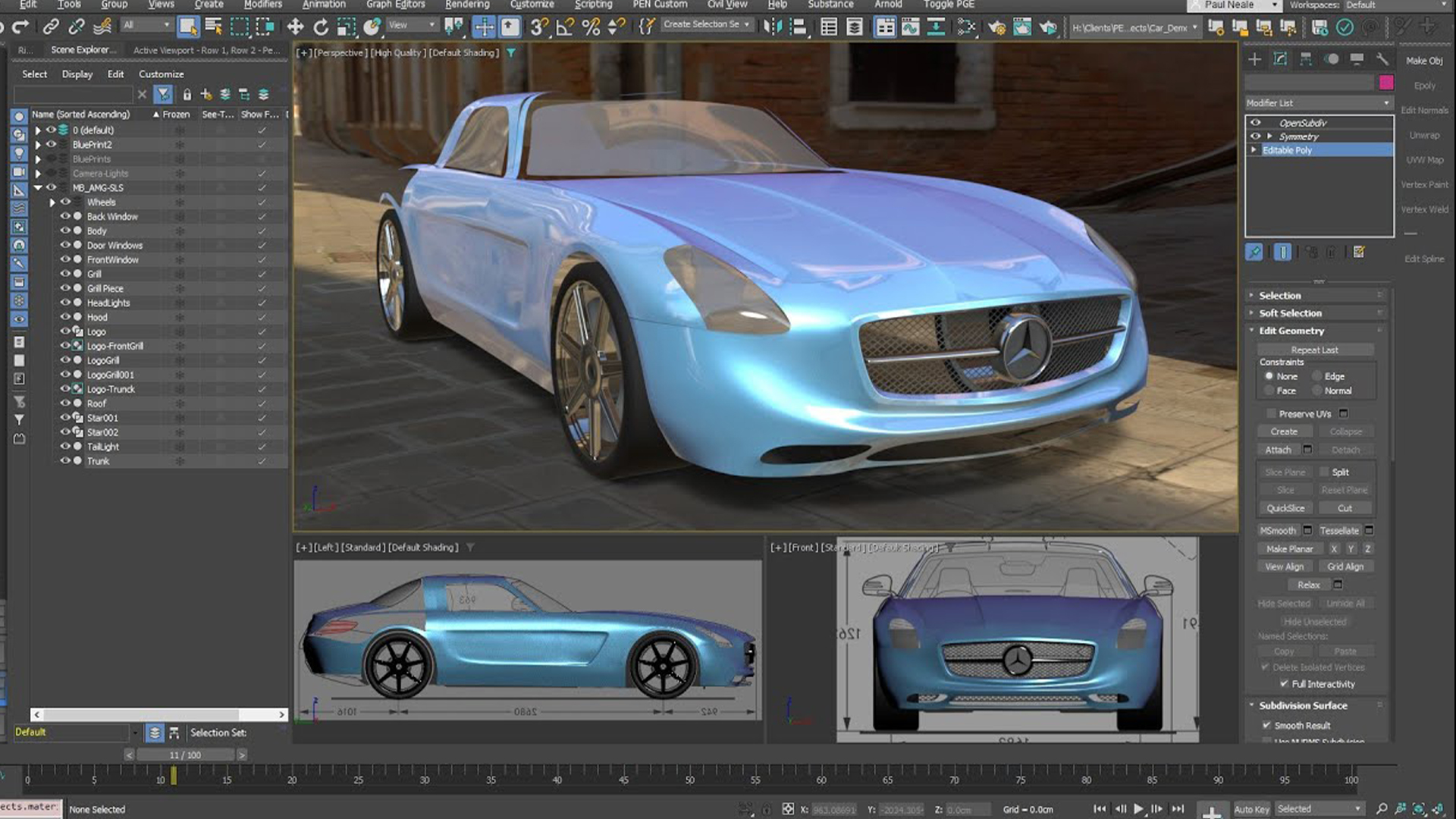1456x819 pixels.
Task: Click the Bind to Space Warp icon
Action: (102, 27)
